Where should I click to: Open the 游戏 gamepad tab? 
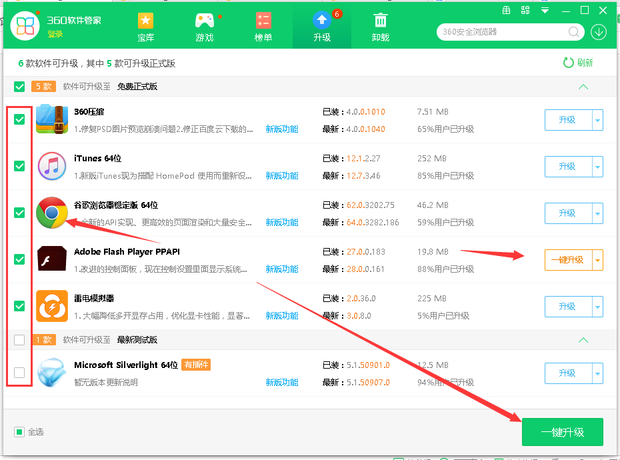(204, 27)
